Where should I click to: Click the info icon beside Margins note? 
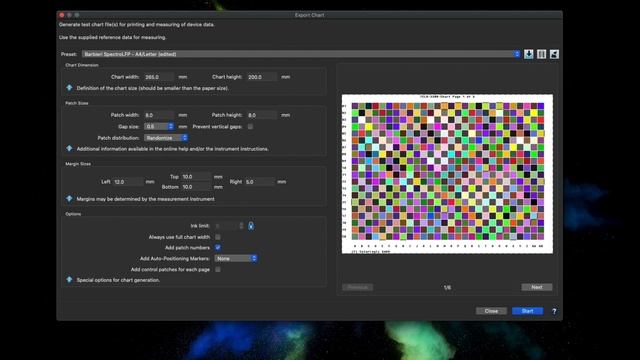tap(69, 199)
